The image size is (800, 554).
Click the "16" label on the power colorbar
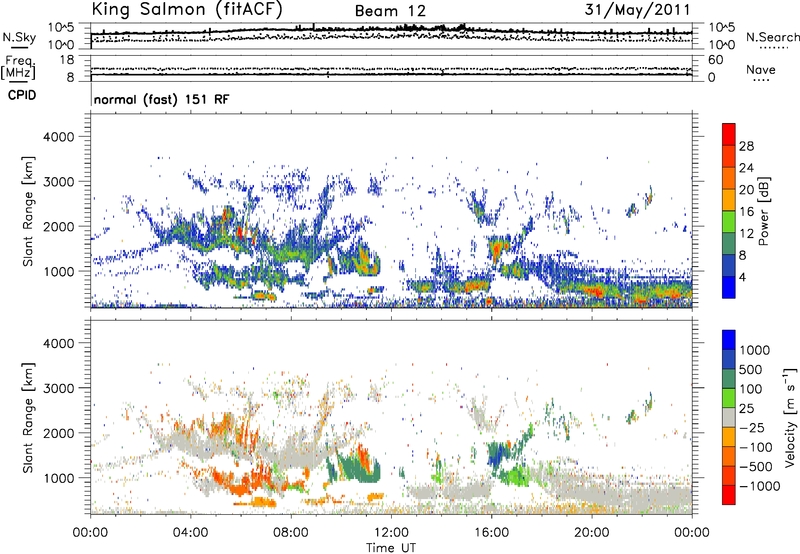(x=746, y=212)
